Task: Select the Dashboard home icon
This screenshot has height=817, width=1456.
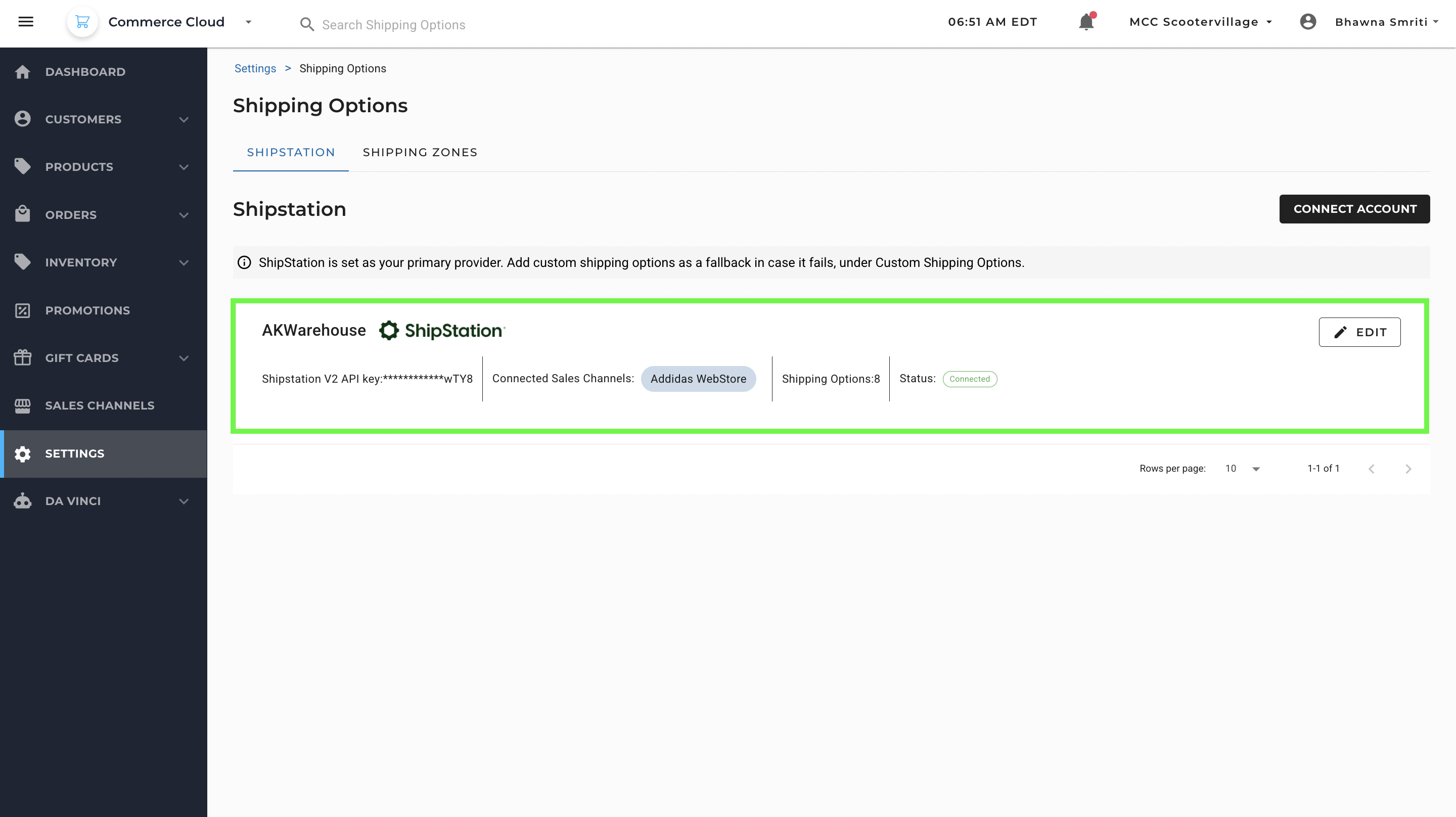Action: click(x=22, y=72)
